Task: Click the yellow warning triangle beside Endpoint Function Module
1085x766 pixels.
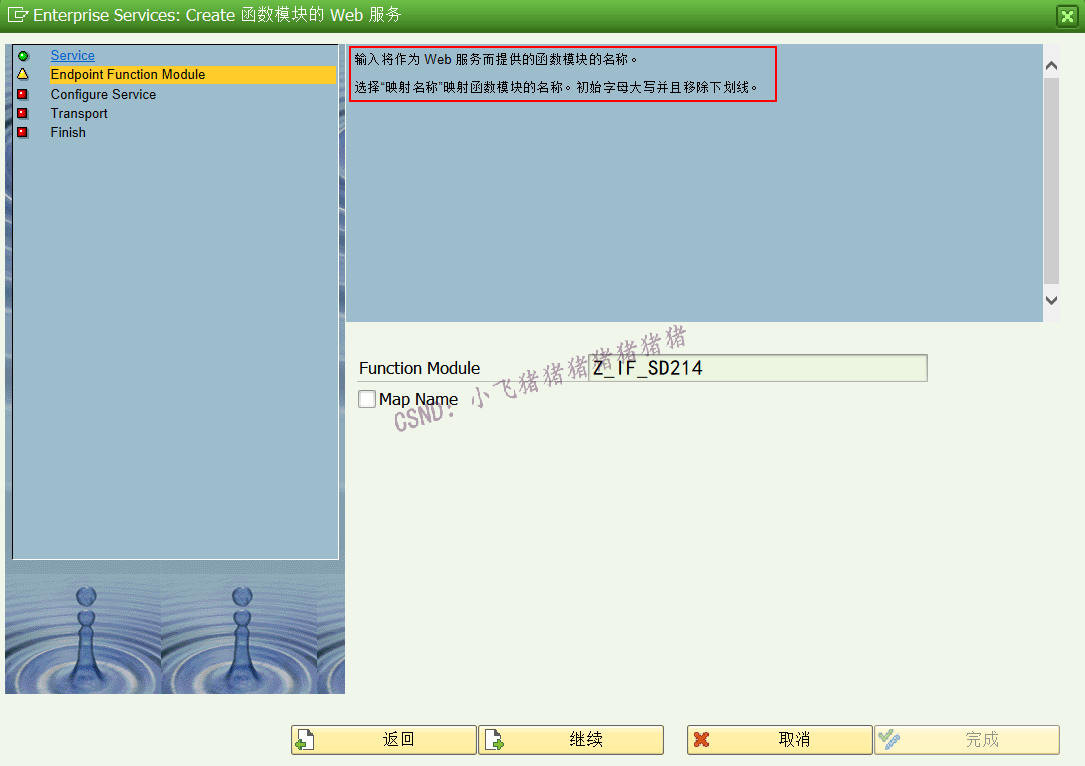Action: point(24,74)
